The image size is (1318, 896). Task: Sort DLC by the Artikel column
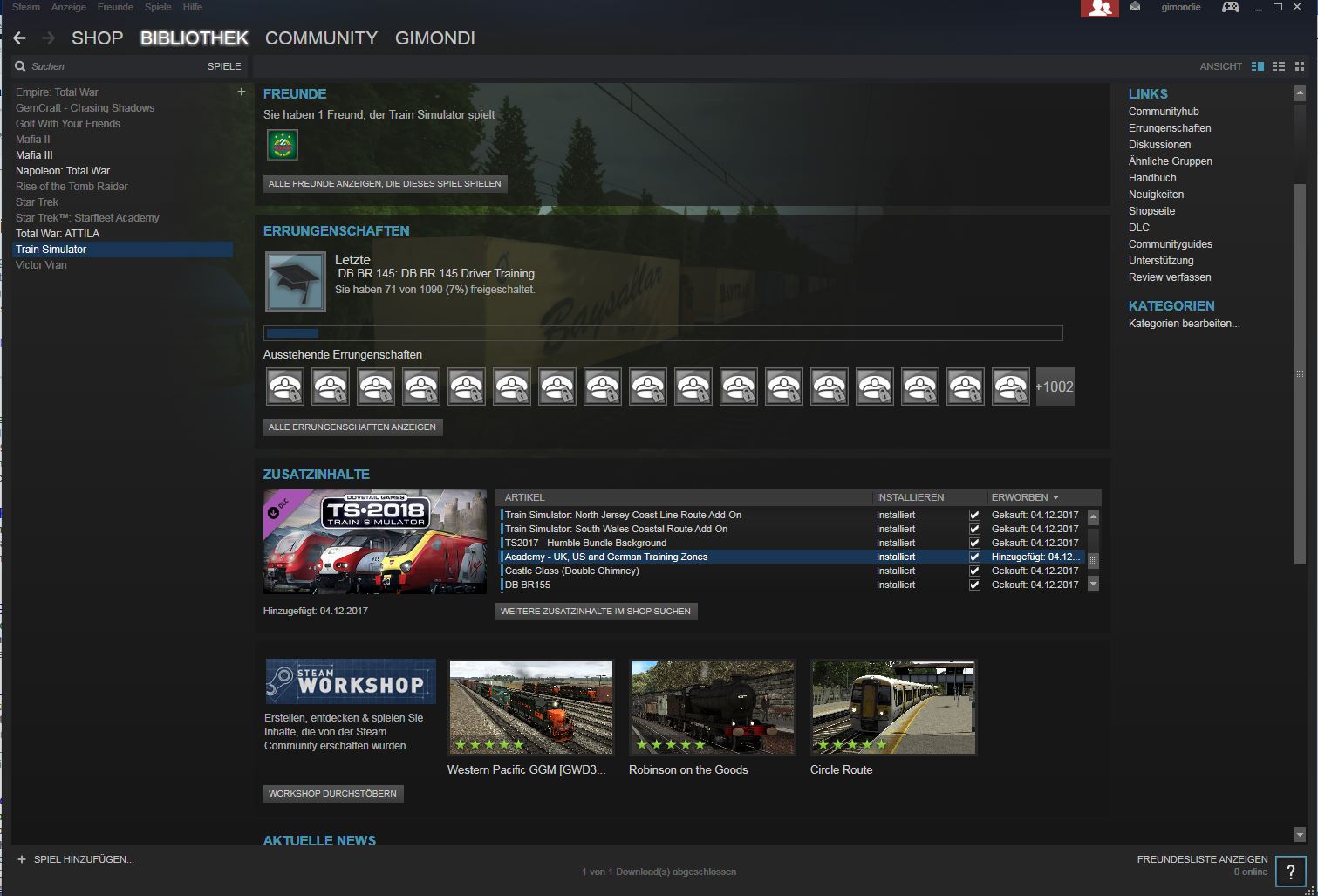pyautogui.click(x=684, y=497)
